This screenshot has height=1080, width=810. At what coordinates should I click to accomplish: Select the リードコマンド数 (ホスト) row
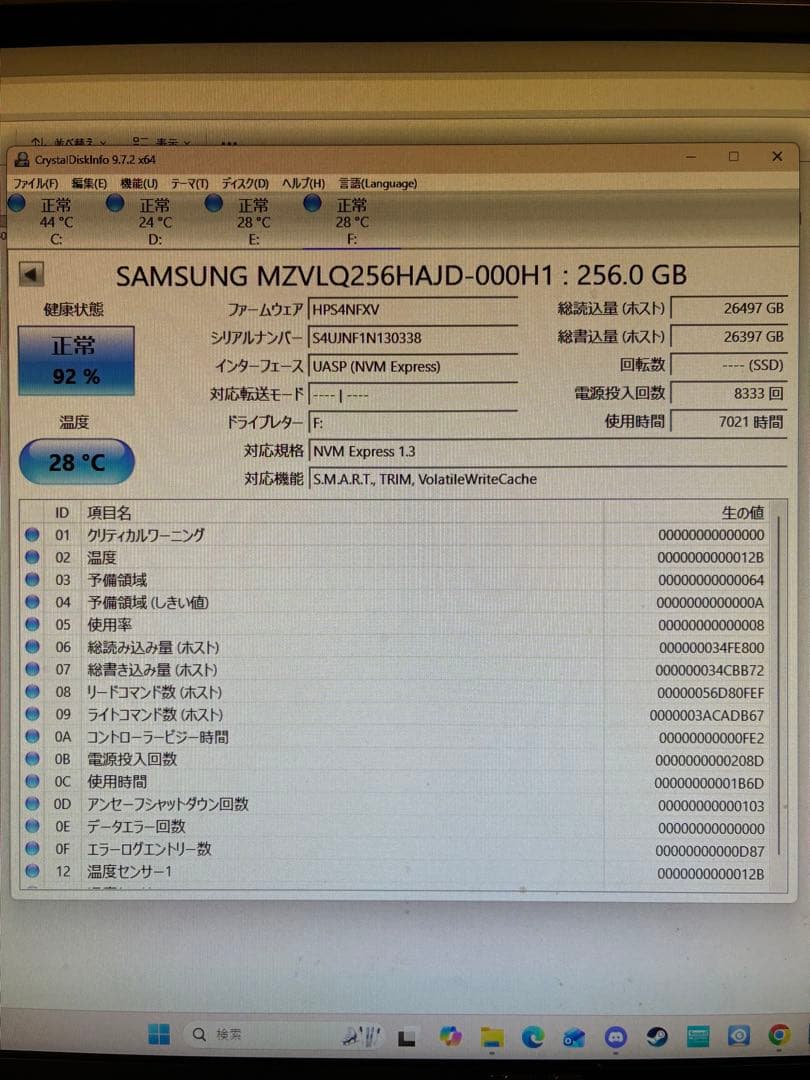point(397,692)
